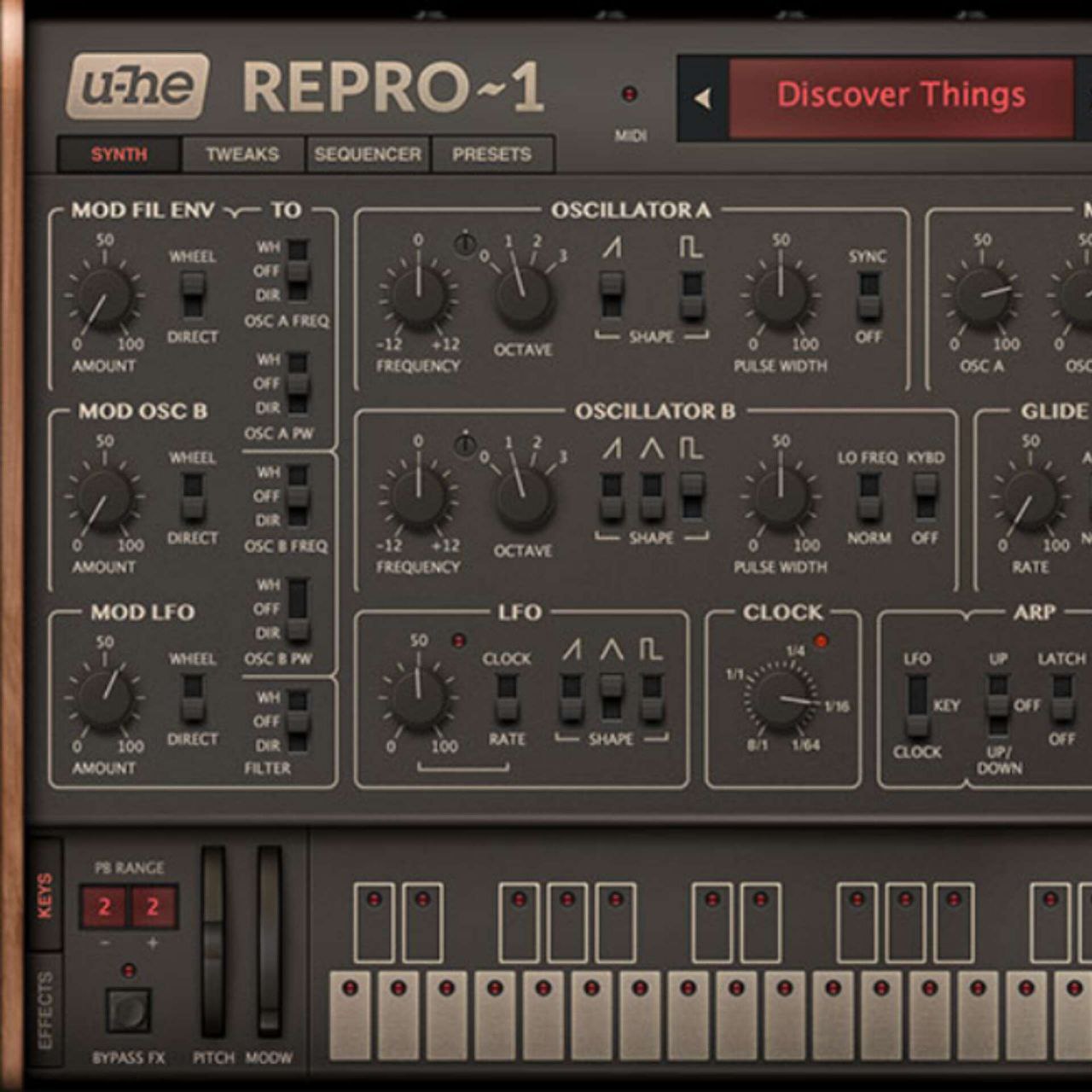Click the LFO rate knob
The height and width of the screenshot is (1092, 1092).
[x=418, y=698]
